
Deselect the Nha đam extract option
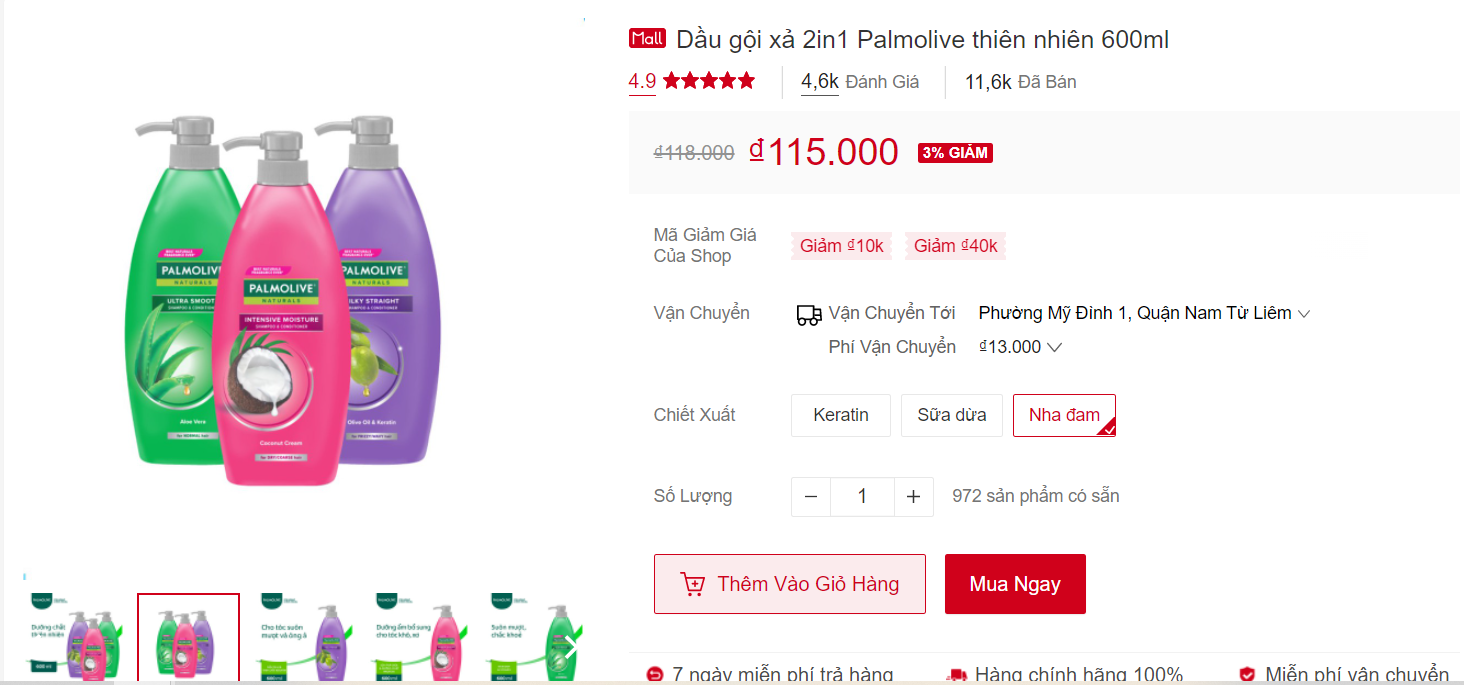tap(1064, 414)
